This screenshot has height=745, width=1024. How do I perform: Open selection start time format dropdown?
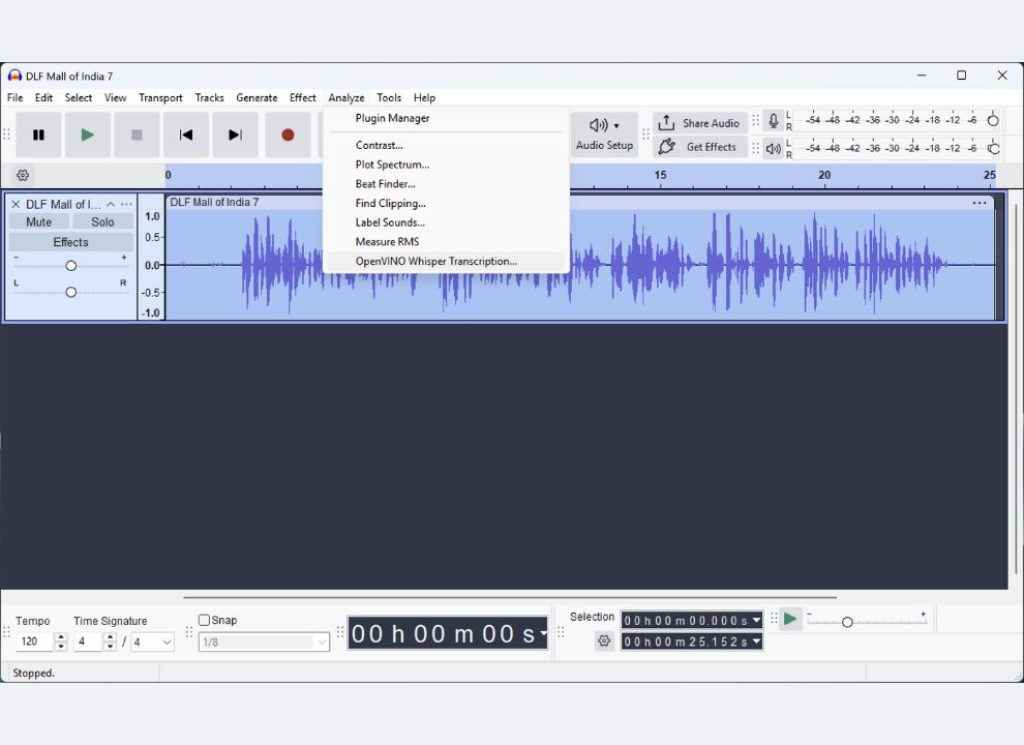click(x=756, y=620)
